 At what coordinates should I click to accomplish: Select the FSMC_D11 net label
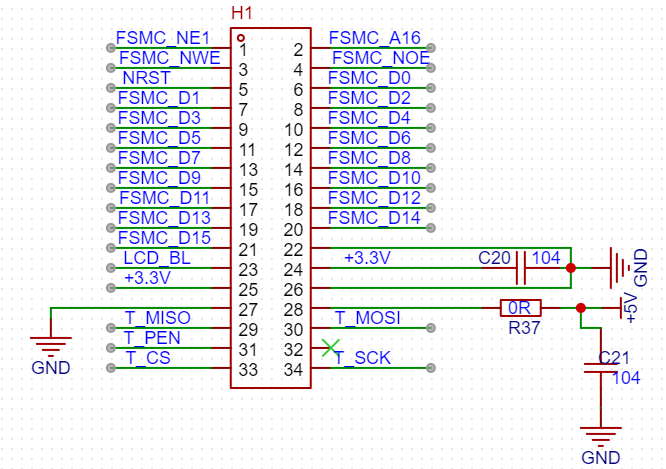pos(164,198)
